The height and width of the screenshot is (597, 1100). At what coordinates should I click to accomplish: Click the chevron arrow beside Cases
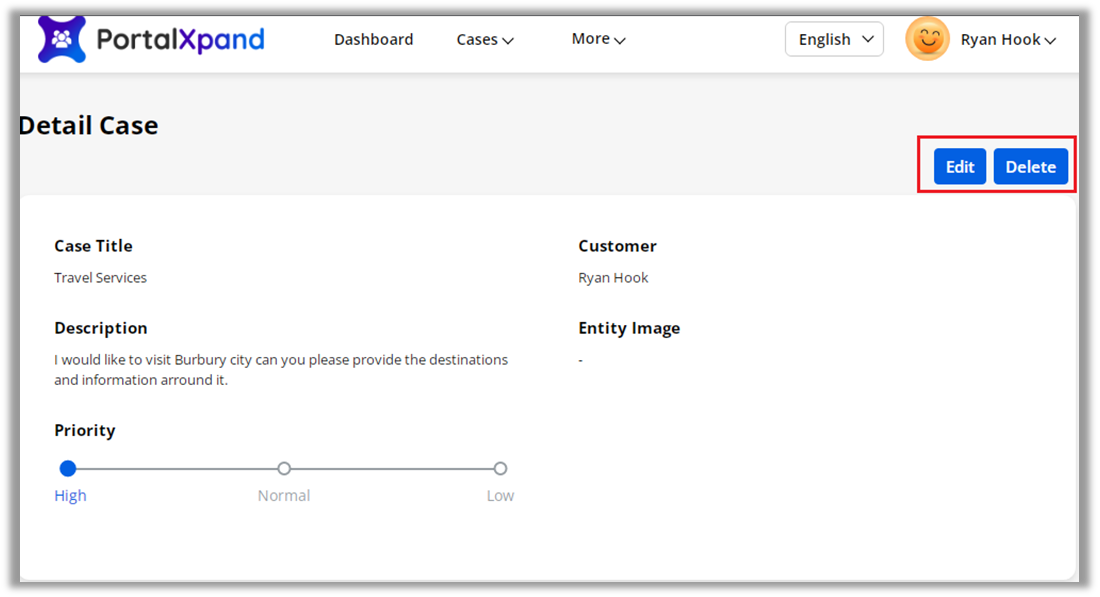pos(508,41)
